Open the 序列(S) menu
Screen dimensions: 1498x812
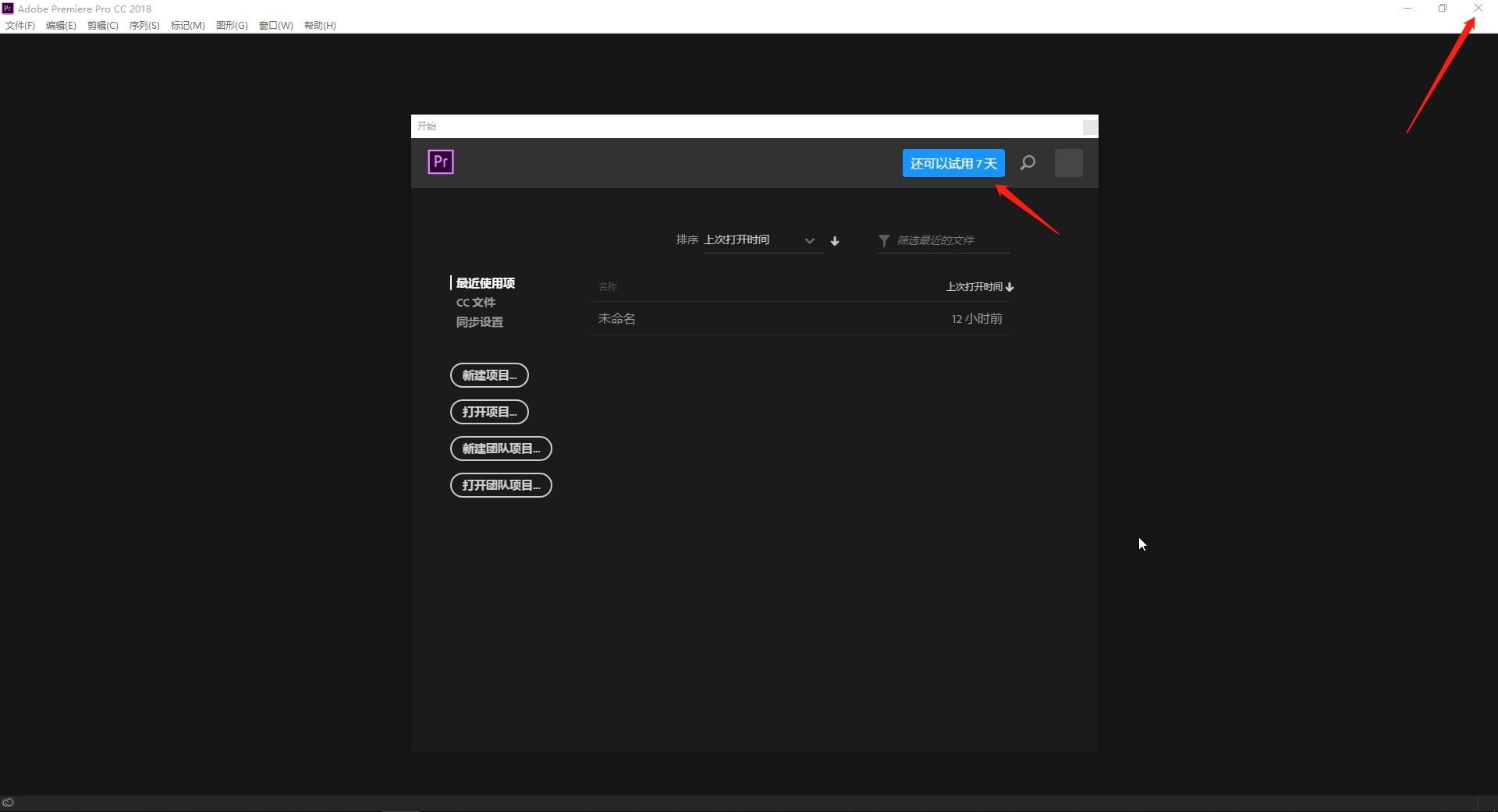[x=144, y=26]
